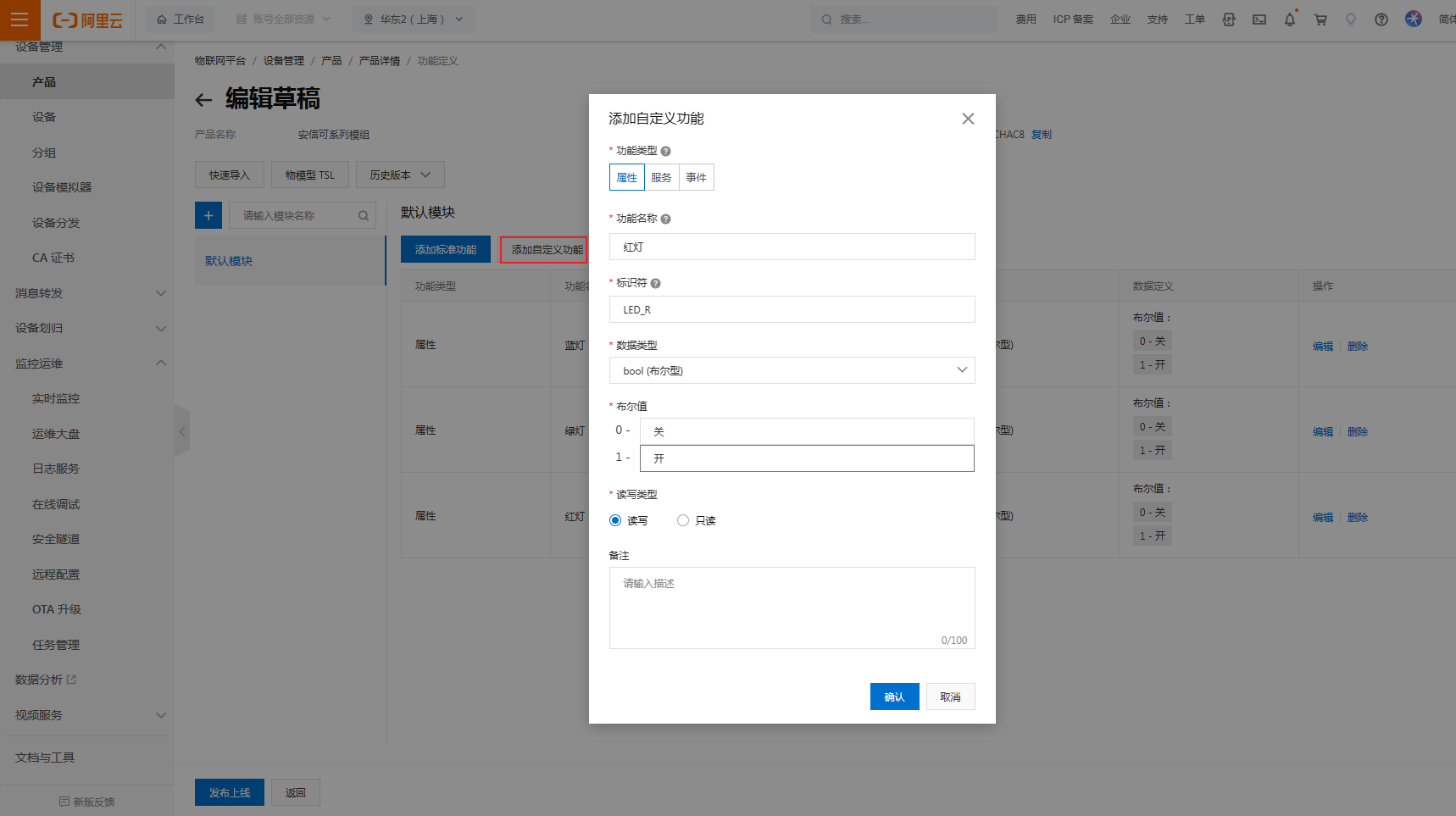Image resolution: width=1456 pixels, height=816 pixels.
Task: Open the 历史版本 dropdown
Action: click(x=400, y=175)
